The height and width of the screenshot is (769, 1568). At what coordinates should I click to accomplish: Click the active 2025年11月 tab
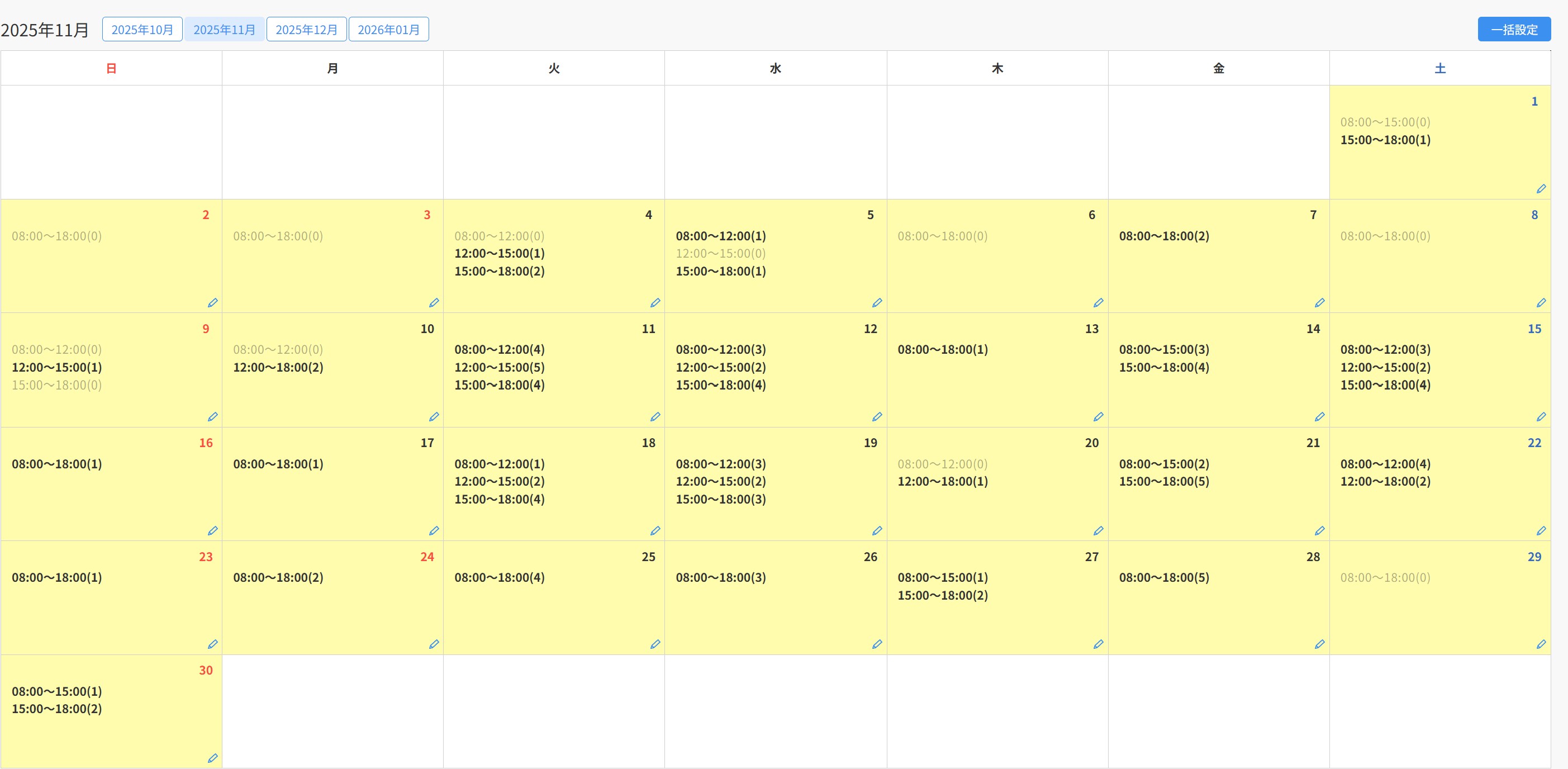pos(224,29)
